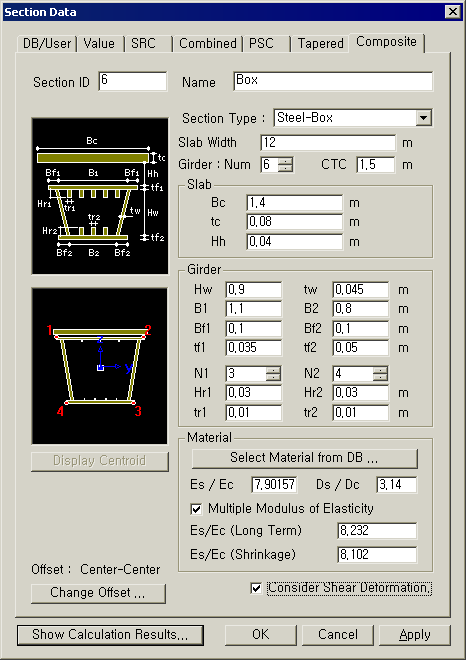Cancel the Section Data dialog
The width and height of the screenshot is (466, 660).
[x=338, y=635]
